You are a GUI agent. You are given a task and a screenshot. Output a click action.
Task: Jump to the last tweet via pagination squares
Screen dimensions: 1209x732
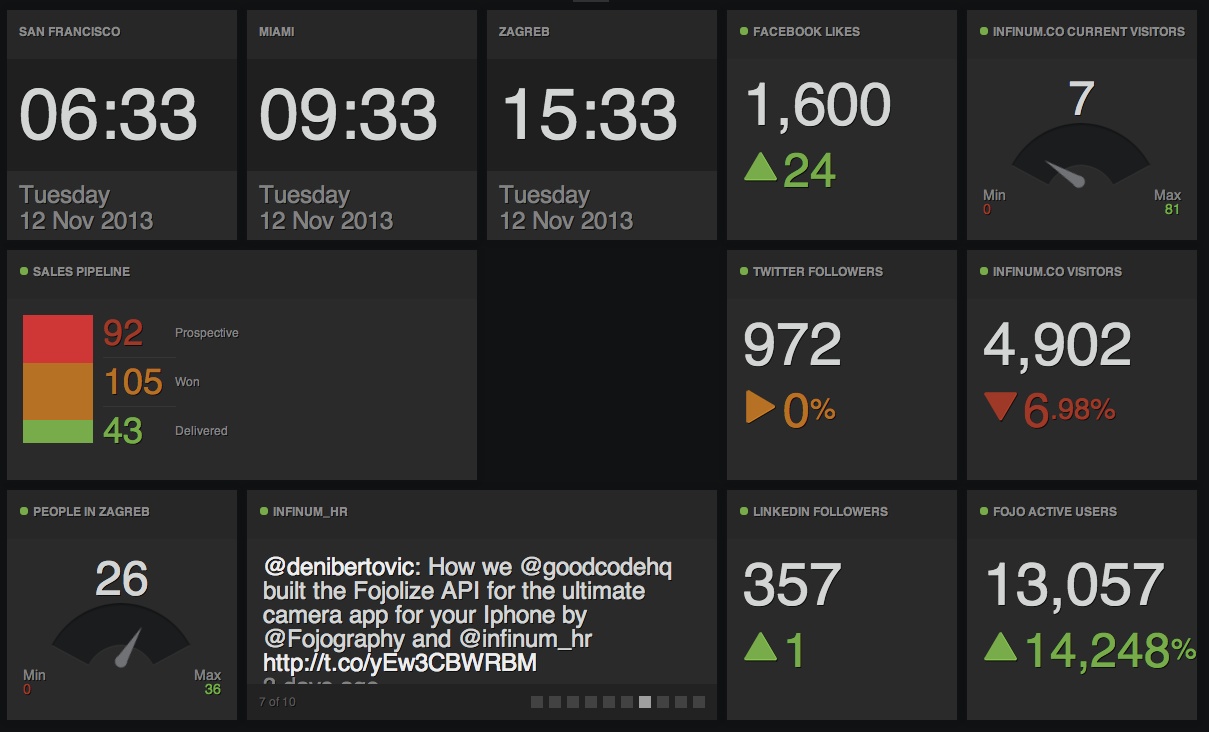pyautogui.click(x=699, y=702)
